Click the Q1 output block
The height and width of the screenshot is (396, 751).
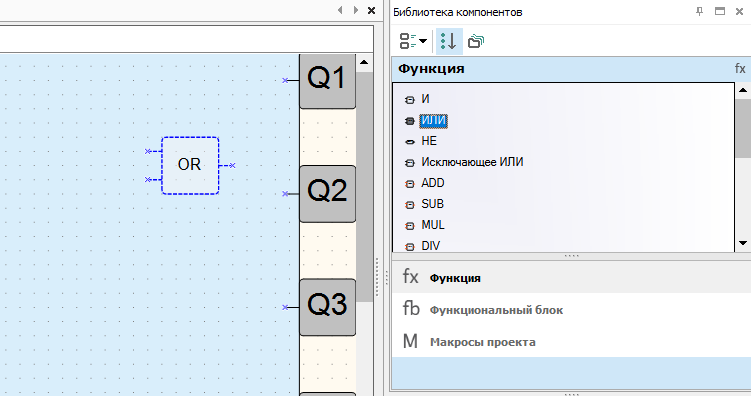[x=328, y=80]
